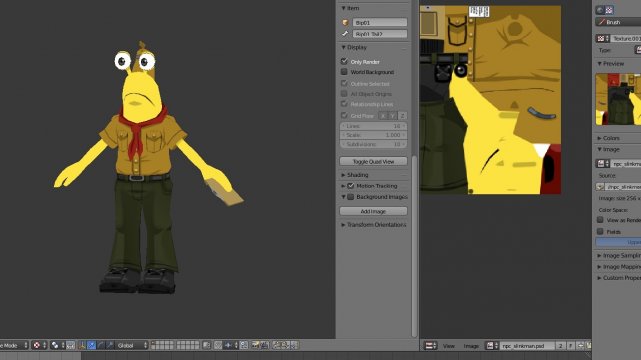Toggle grid floor Y axis button
Screen dimensions: 641x360
392,116
